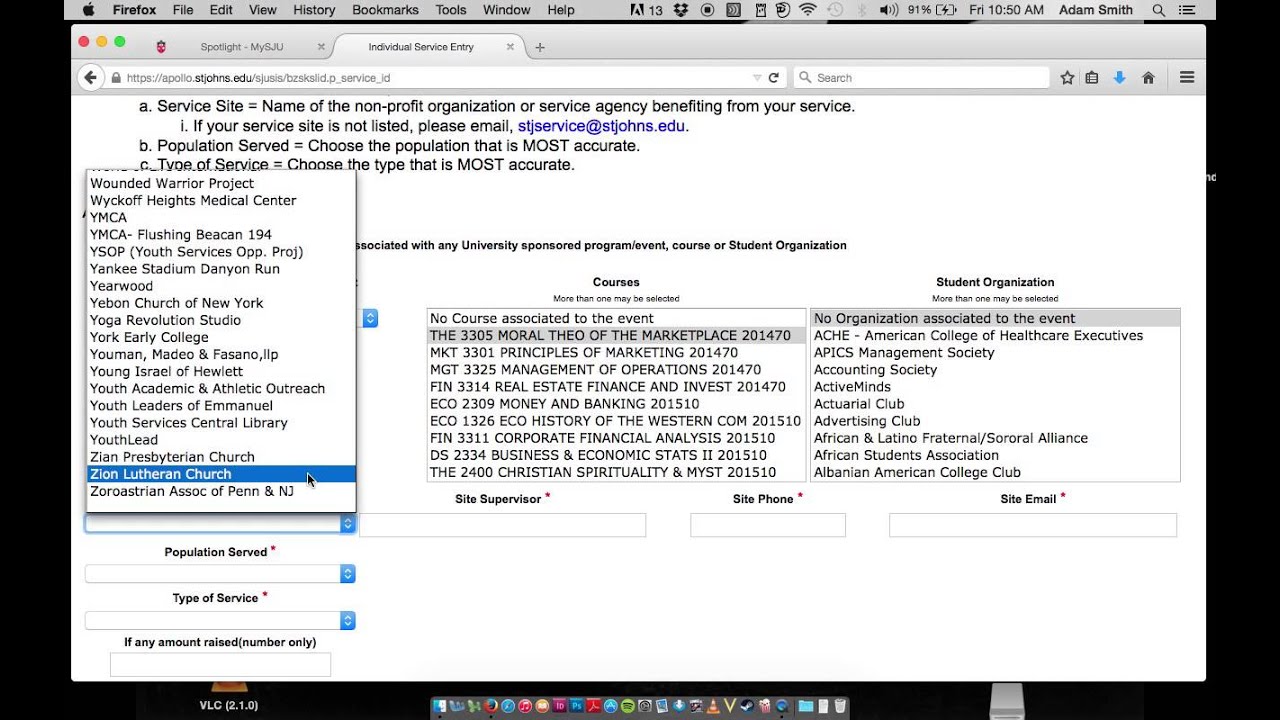Click the Apple menu icon

[88, 10]
